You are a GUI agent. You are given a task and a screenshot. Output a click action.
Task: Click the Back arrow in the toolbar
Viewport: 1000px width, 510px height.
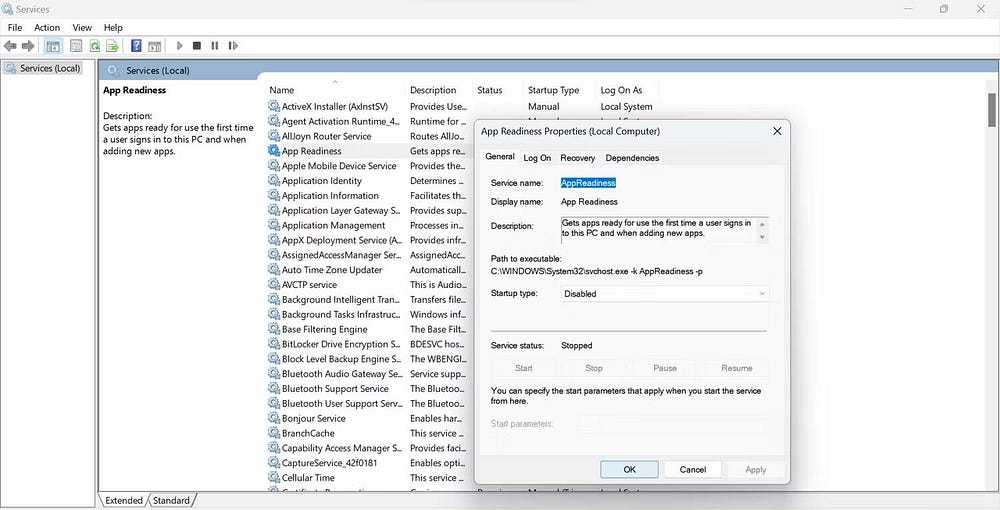tap(10, 46)
